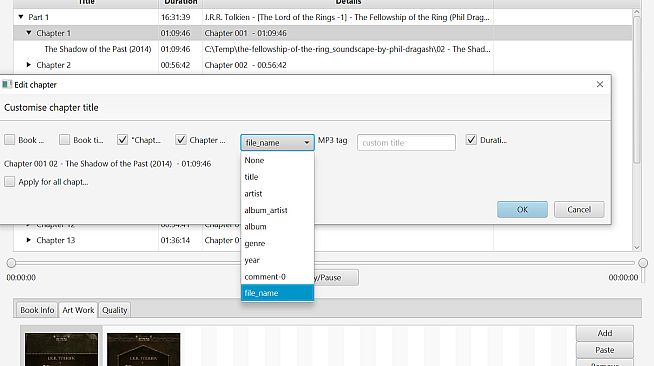Select the first Tolkien cover artwork thumbnail
Screen dimensions: 654x366
(61, 349)
